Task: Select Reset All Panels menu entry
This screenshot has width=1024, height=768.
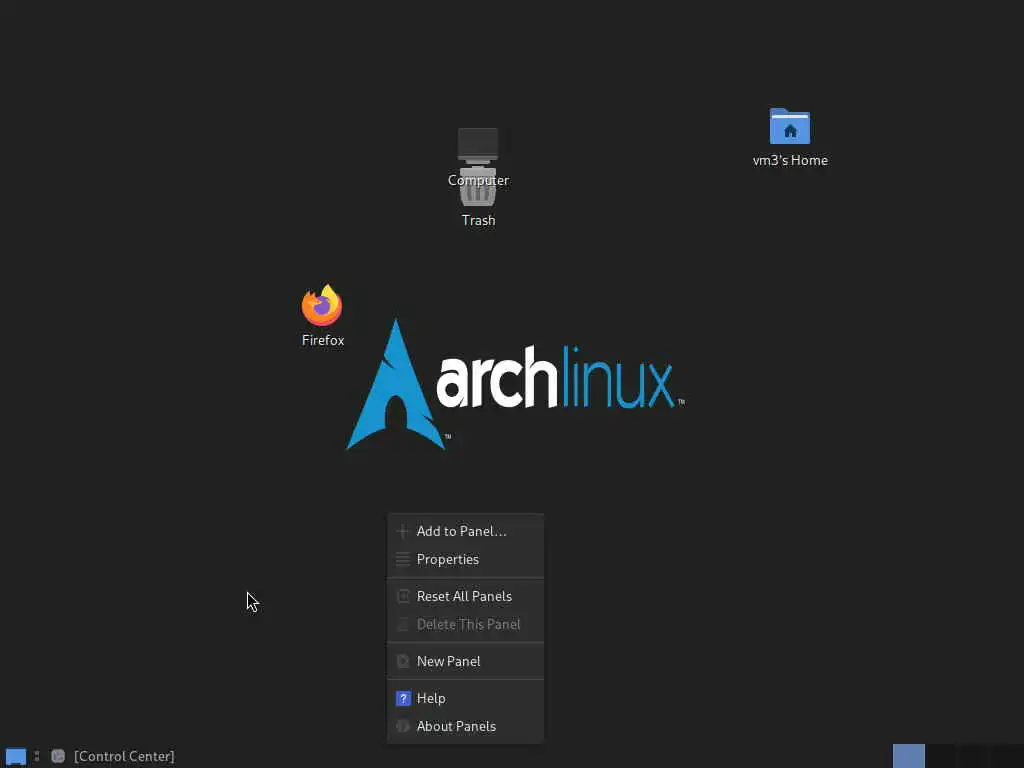Action: click(x=466, y=596)
